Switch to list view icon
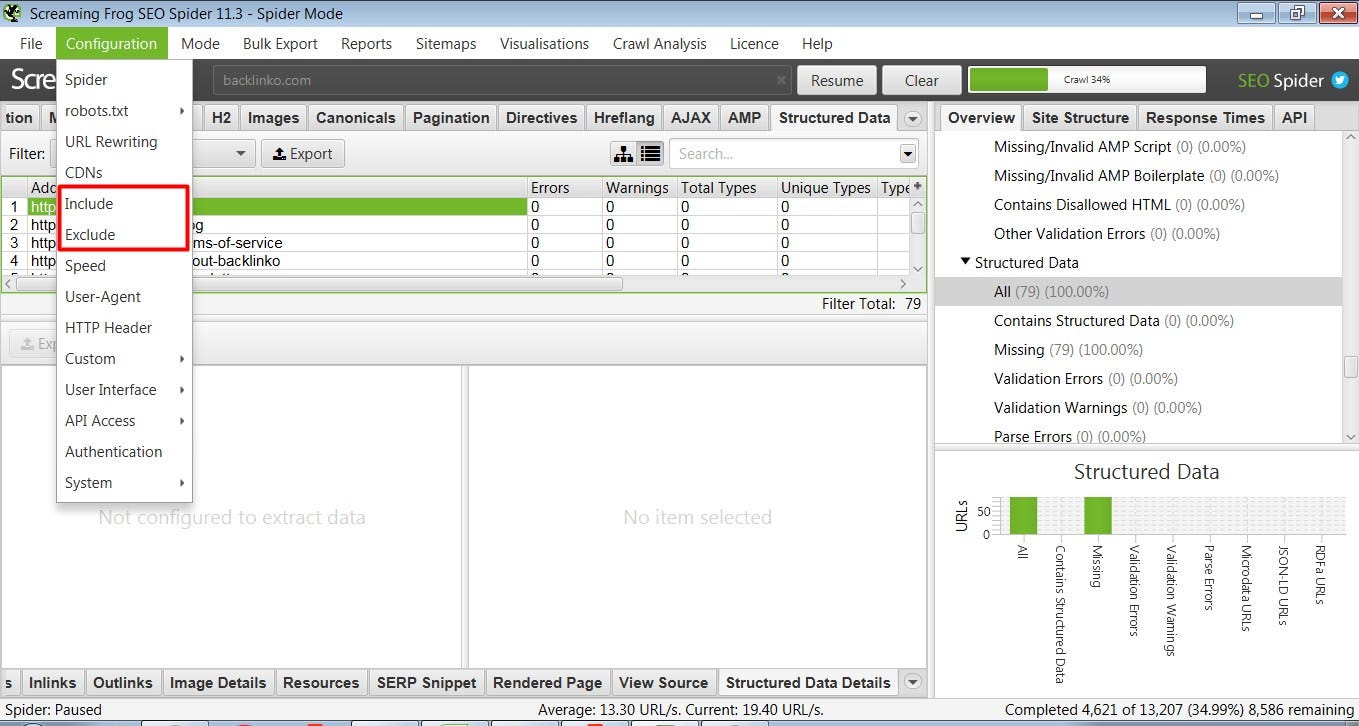The width and height of the screenshot is (1359, 726). (651, 154)
